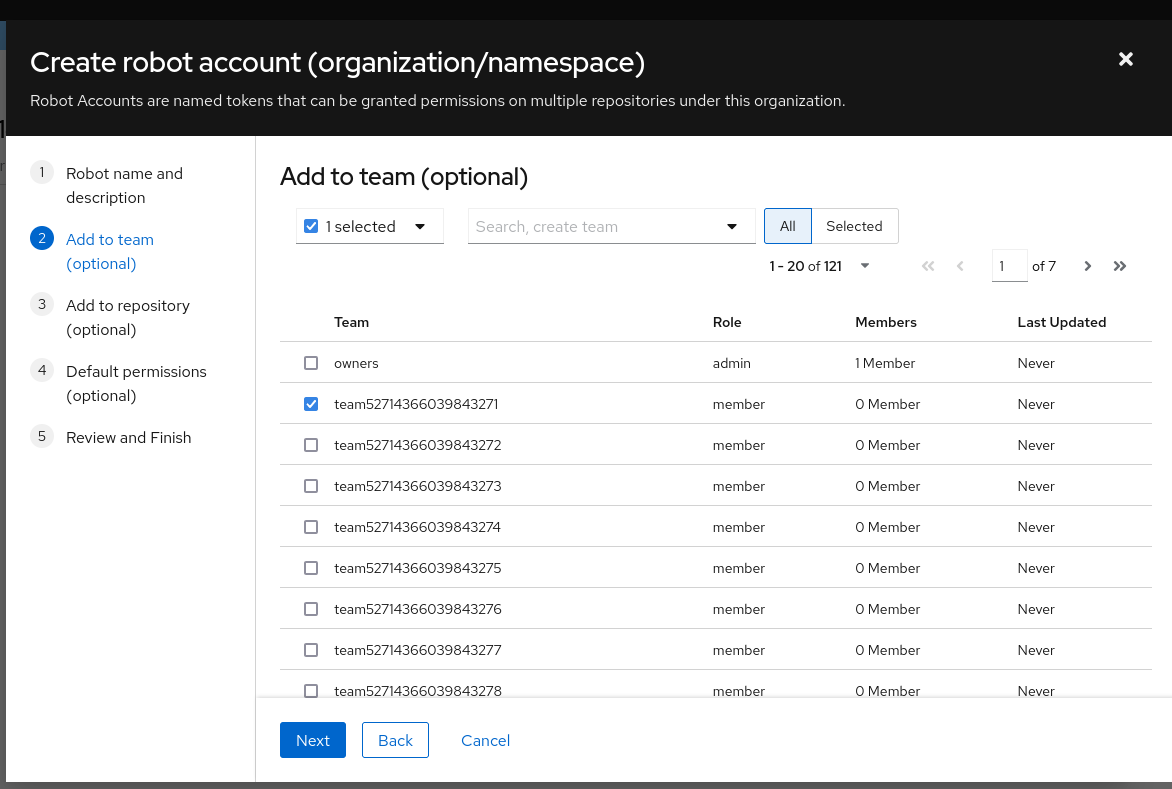
Task: Uncheck team52714366039843271 checkbox
Action: (x=311, y=404)
